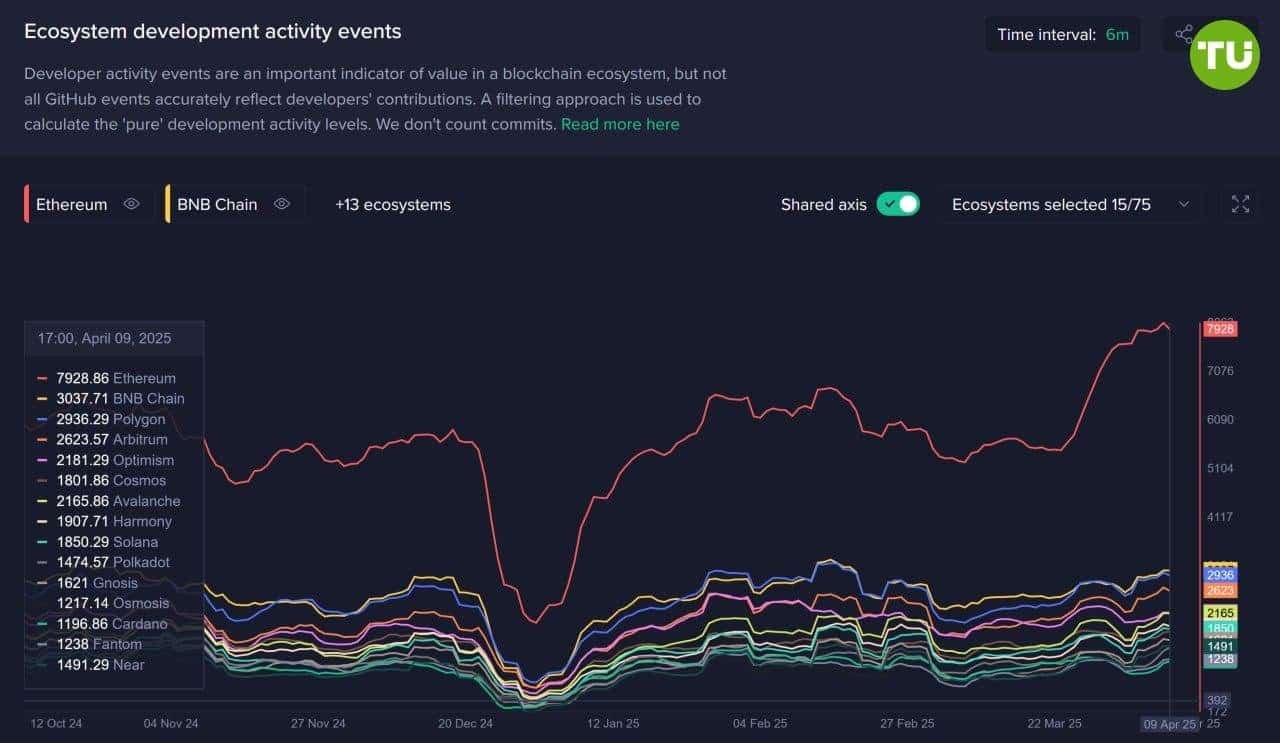This screenshot has width=1280, height=743.
Task: Expand the +13 ecosystems list
Action: click(392, 204)
